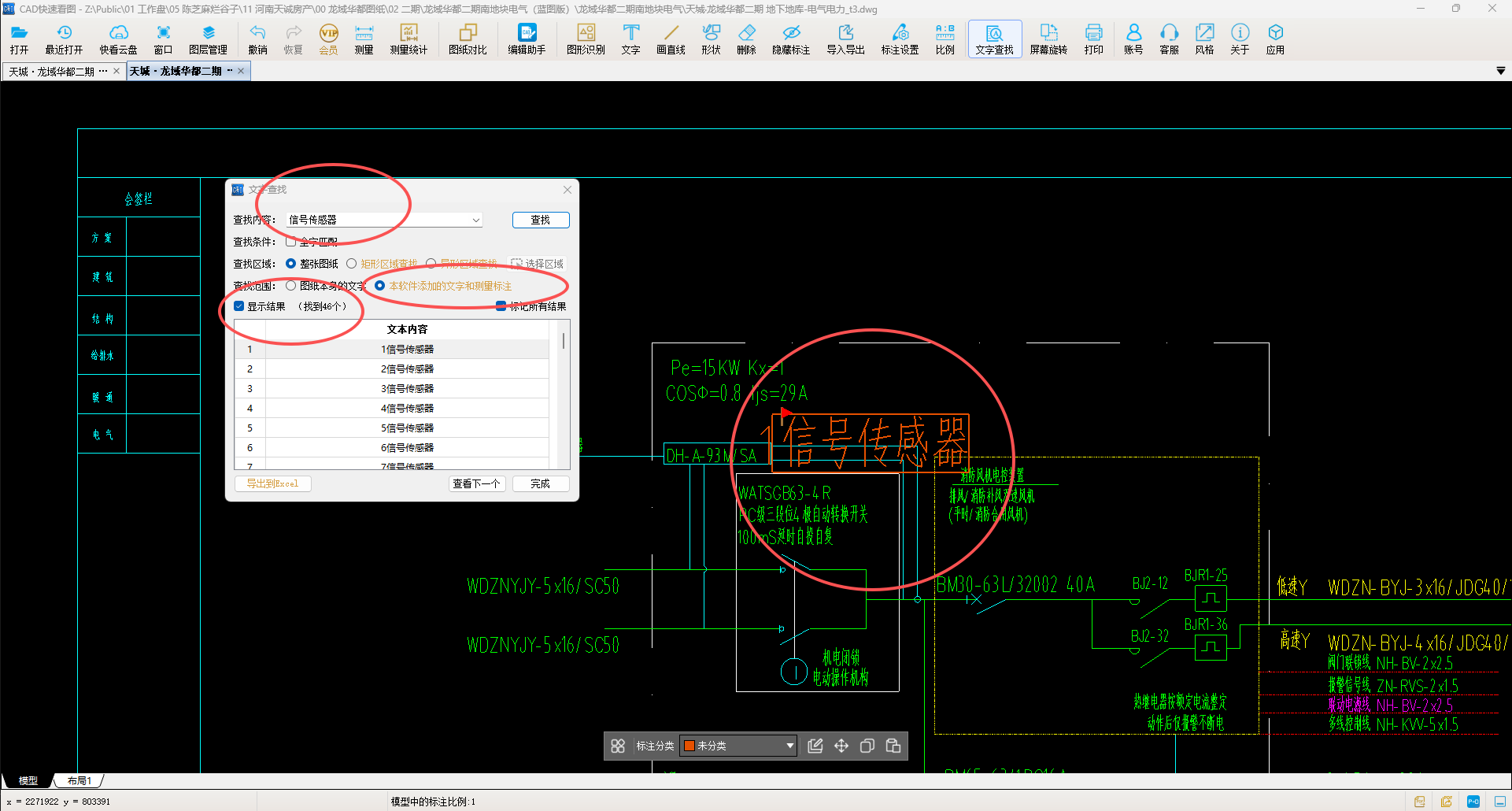
Task: Open the 标注分类 未分类 dropdown
Action: coord(739,746)
